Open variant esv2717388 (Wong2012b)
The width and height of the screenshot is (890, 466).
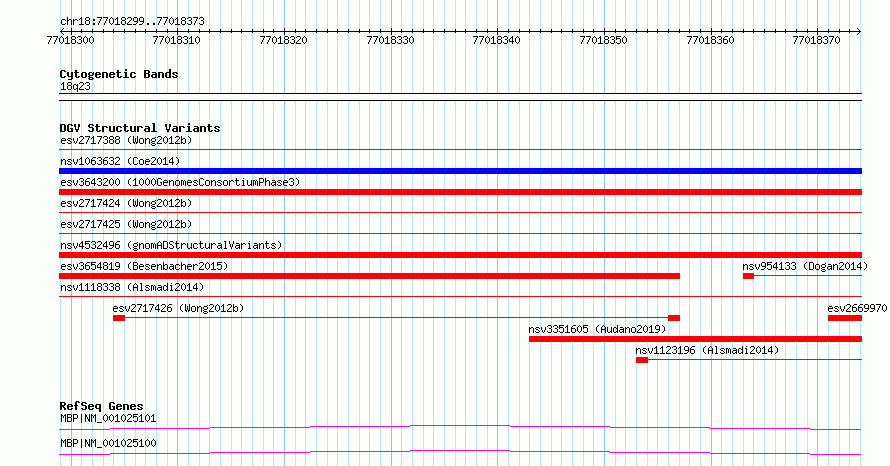pos(126,140)
